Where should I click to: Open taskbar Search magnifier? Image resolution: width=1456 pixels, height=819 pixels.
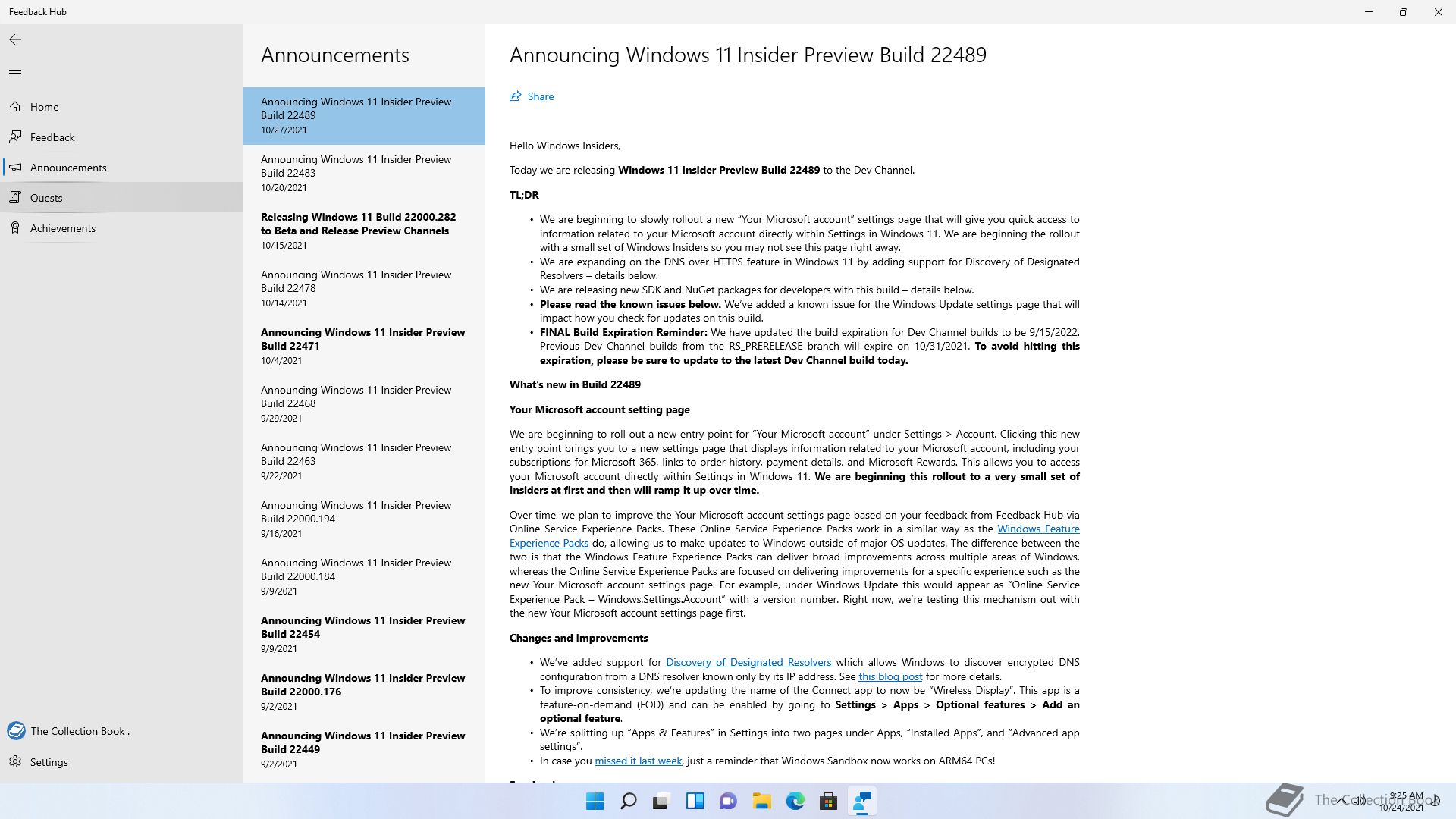click(x=629, y=801)
